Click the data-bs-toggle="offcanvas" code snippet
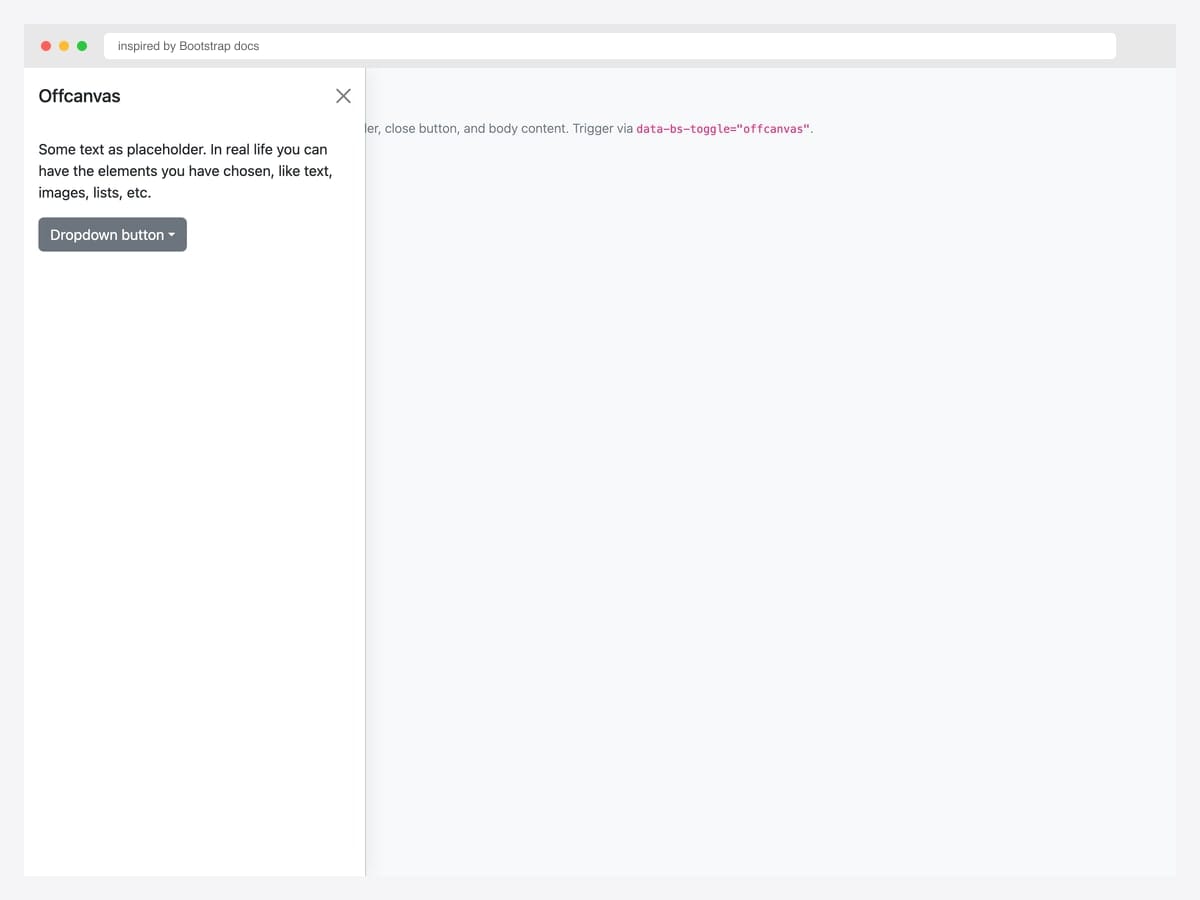The height and width of the screenshot is (900, 1200). tap(723, 129)
